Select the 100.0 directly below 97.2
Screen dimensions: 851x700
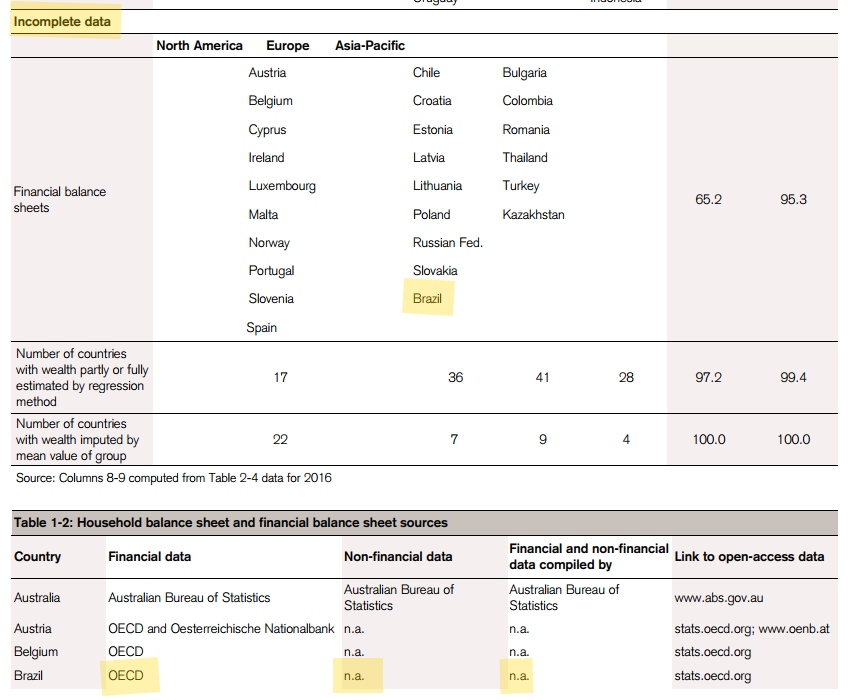pos(709,439)
